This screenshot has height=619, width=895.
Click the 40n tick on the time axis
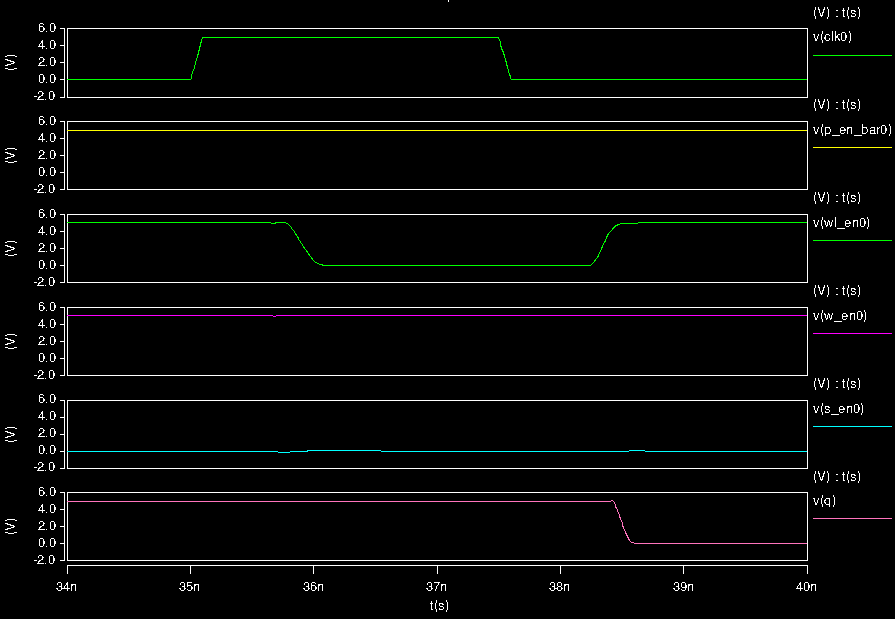pyautogui.click(x=806, y=587)
